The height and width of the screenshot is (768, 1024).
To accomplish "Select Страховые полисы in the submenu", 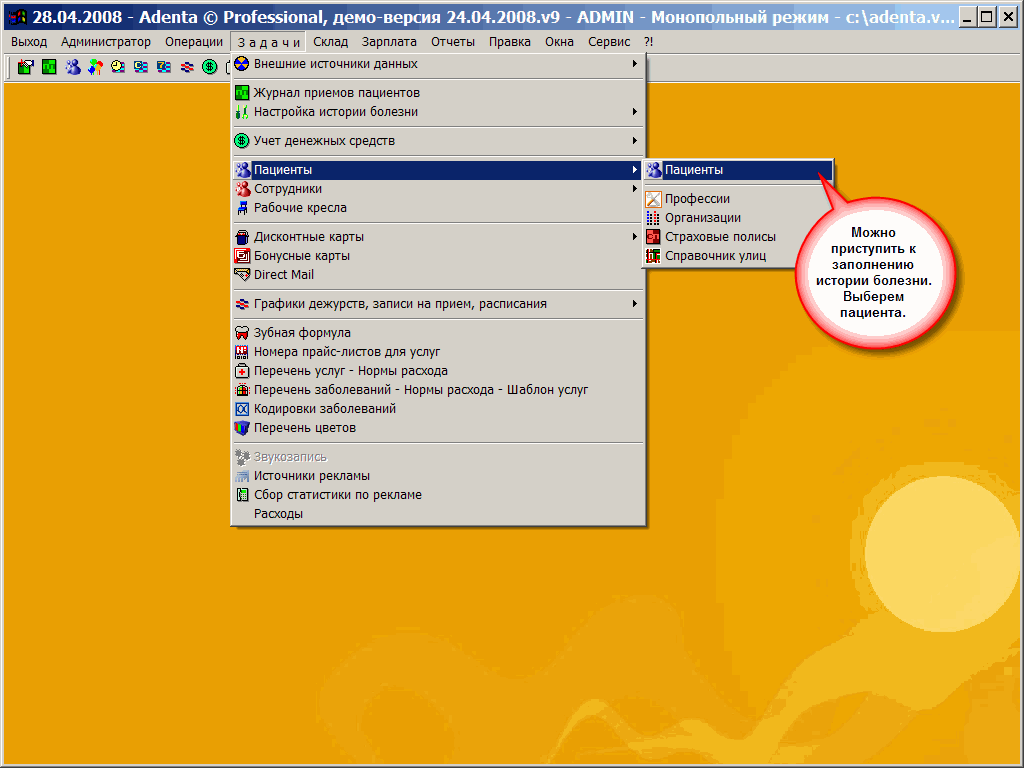I will tap(720, 237).
